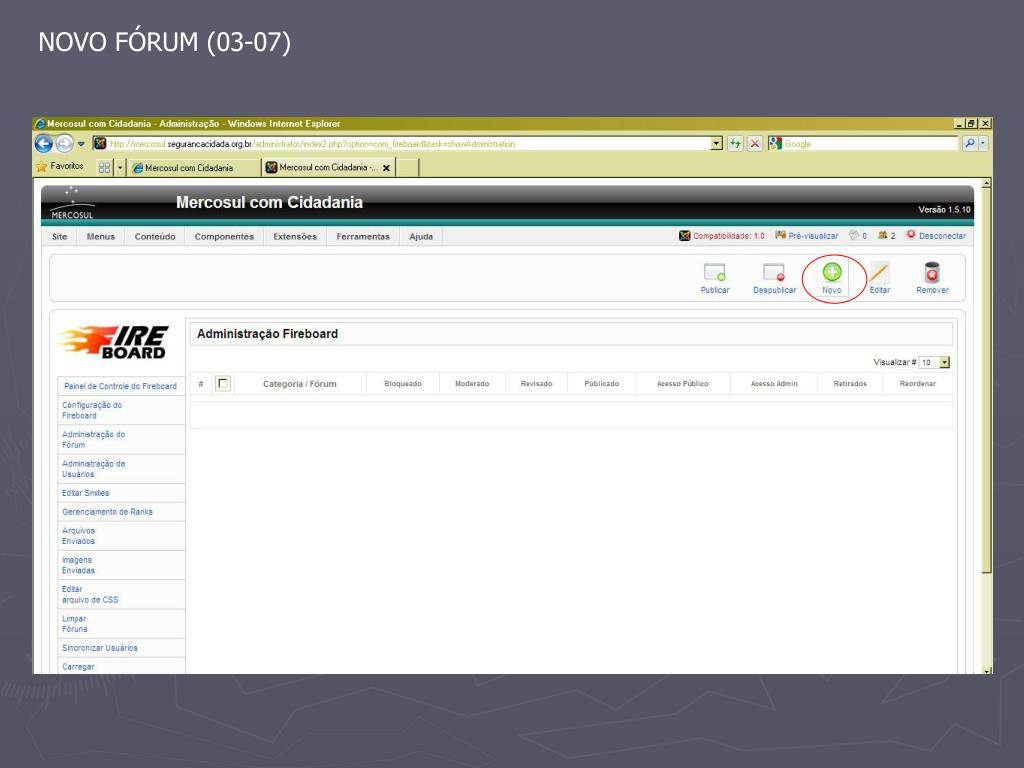This screenshot has width=1024, height=768.
Task: Open the Quick Tabs dropdown arrow
Action: pyautogui.click(x=120, y=168)
